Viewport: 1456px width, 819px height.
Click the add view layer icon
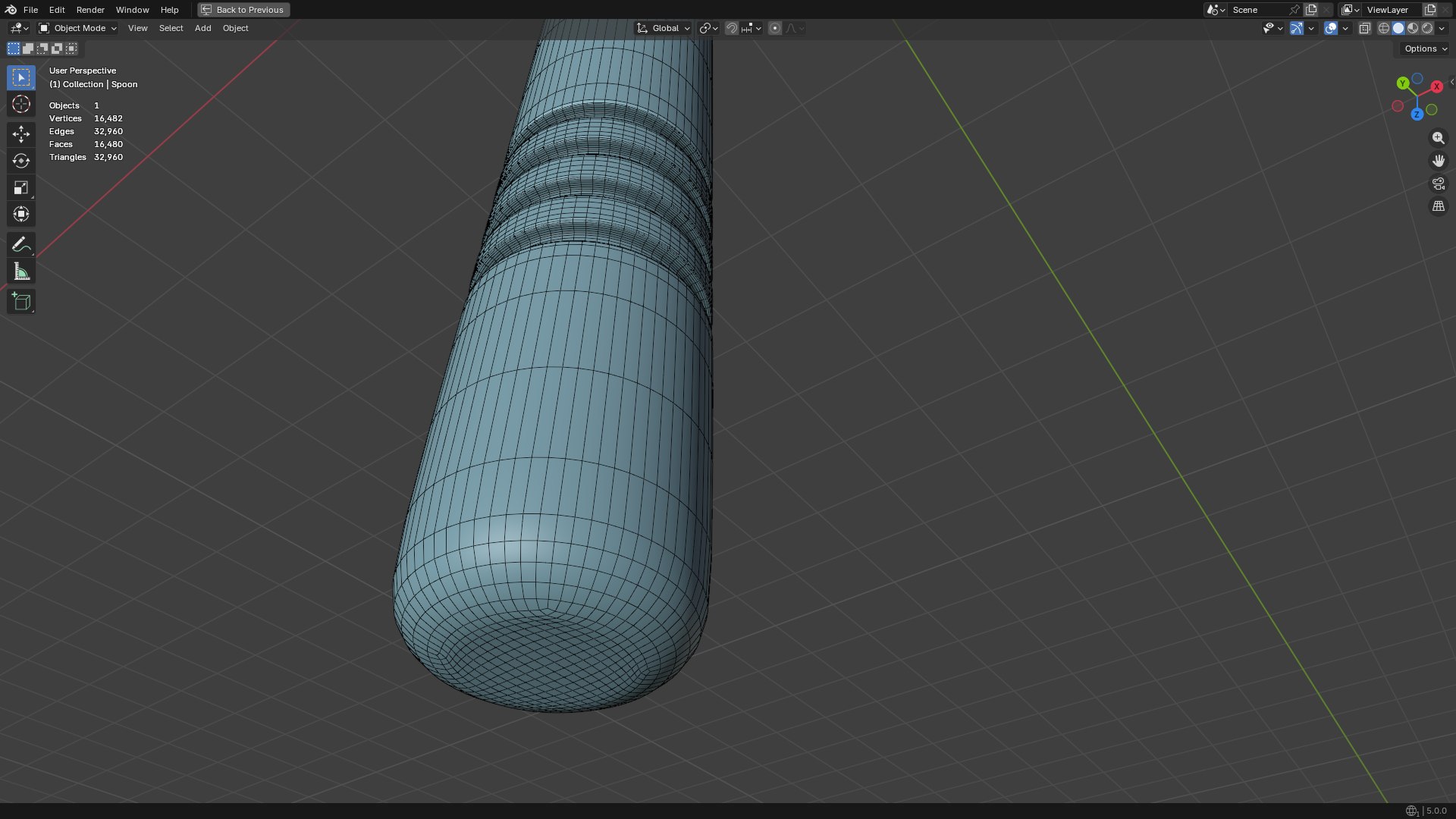click(x=1430, y=10)
